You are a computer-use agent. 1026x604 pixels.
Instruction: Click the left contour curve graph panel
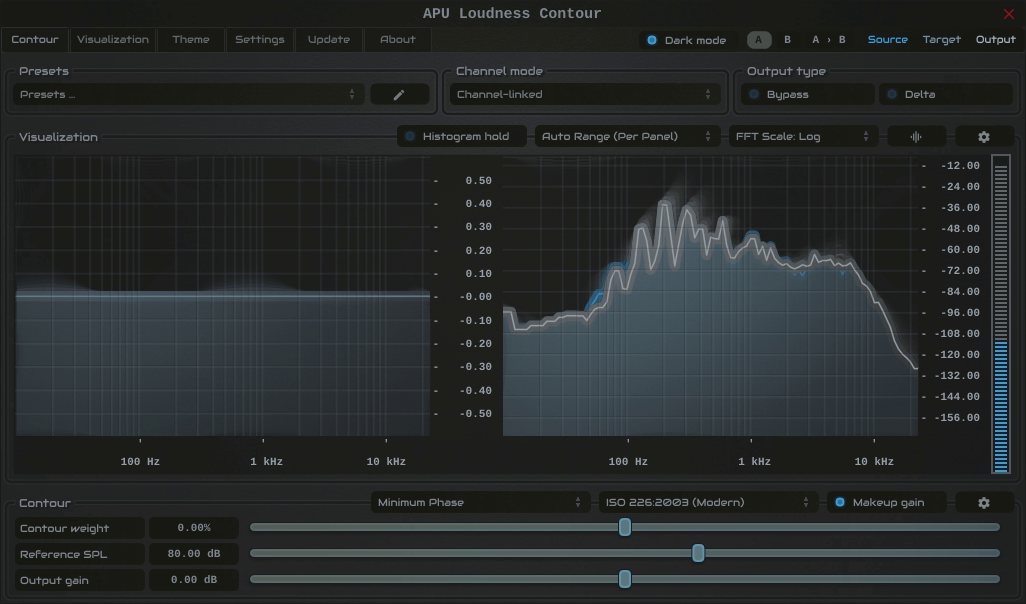pyautogui.click(x=222, y=296)
